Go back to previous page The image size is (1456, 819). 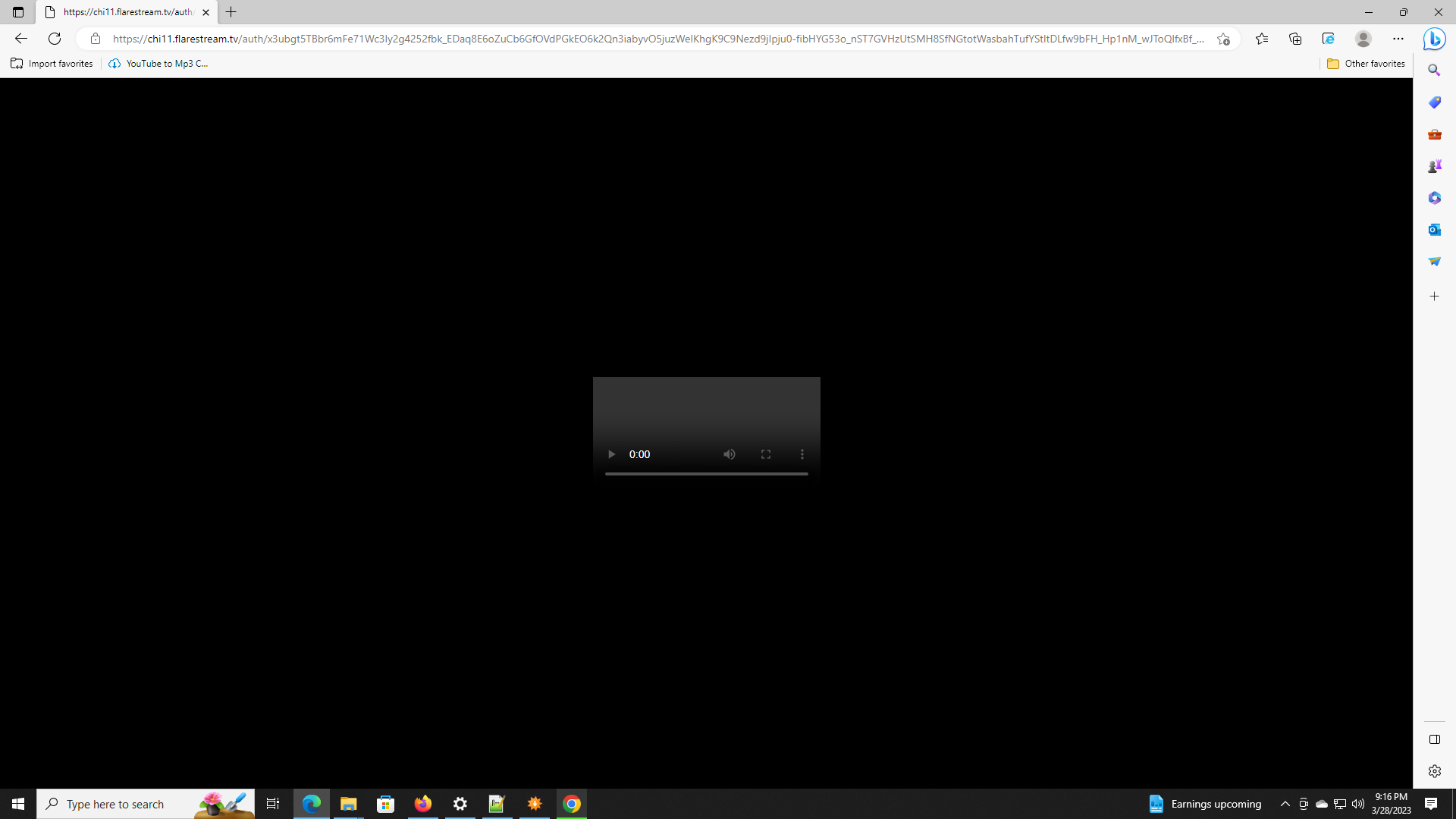coord(20,39)
